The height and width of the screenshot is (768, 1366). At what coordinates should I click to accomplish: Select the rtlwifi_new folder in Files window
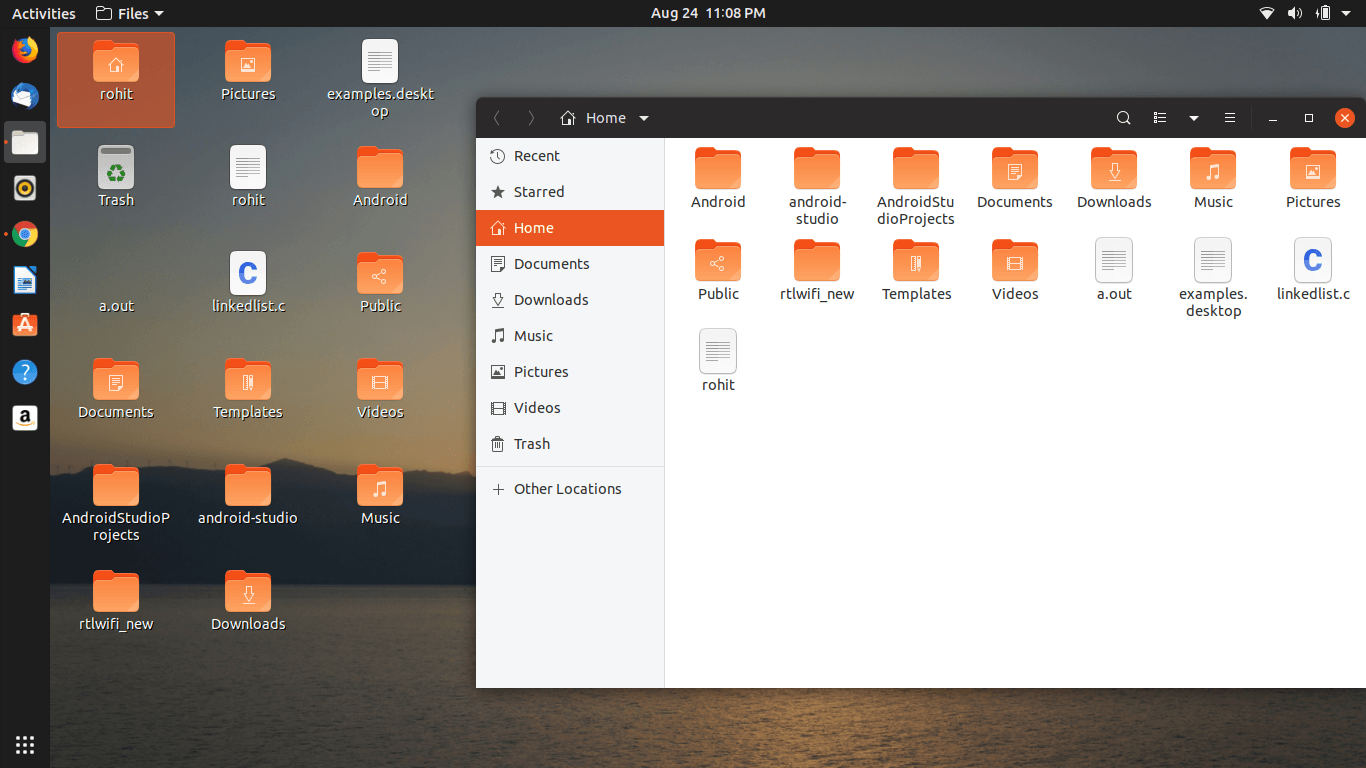(x=817, y=270)
